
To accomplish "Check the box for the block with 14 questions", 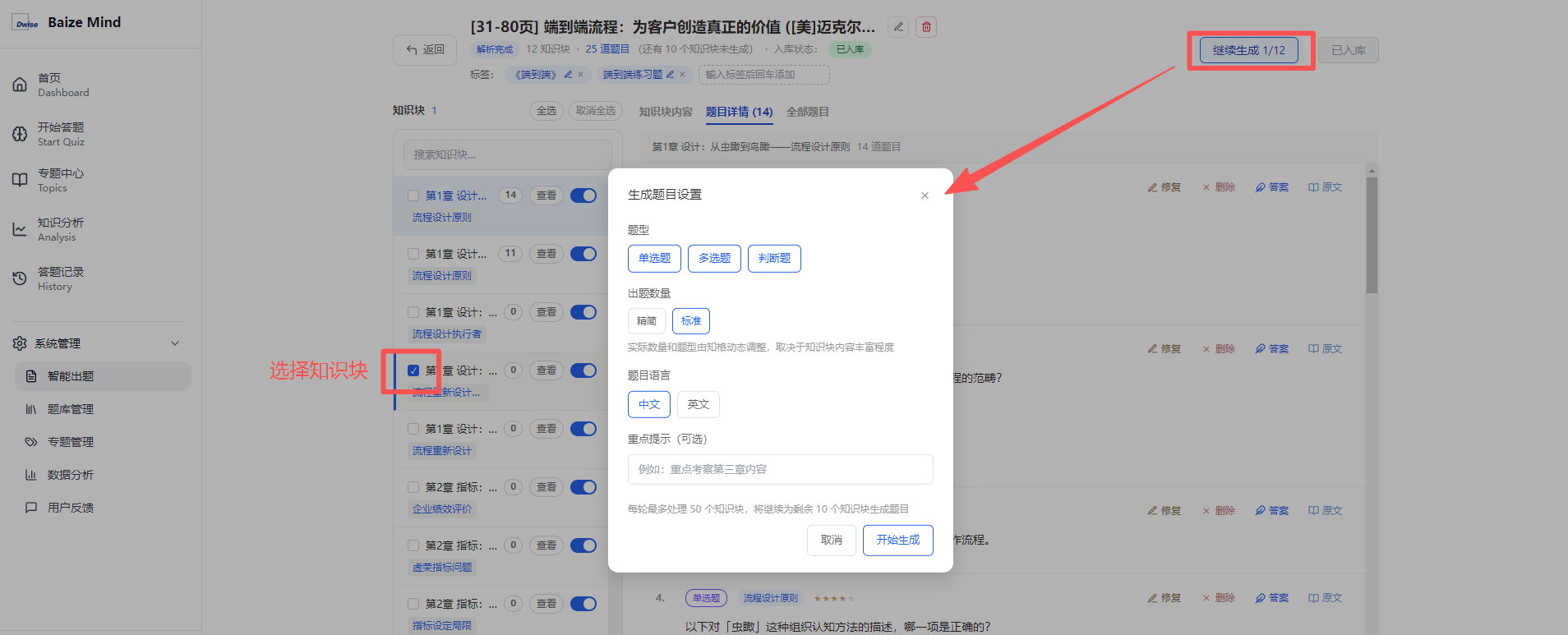I will coord(413,196).
